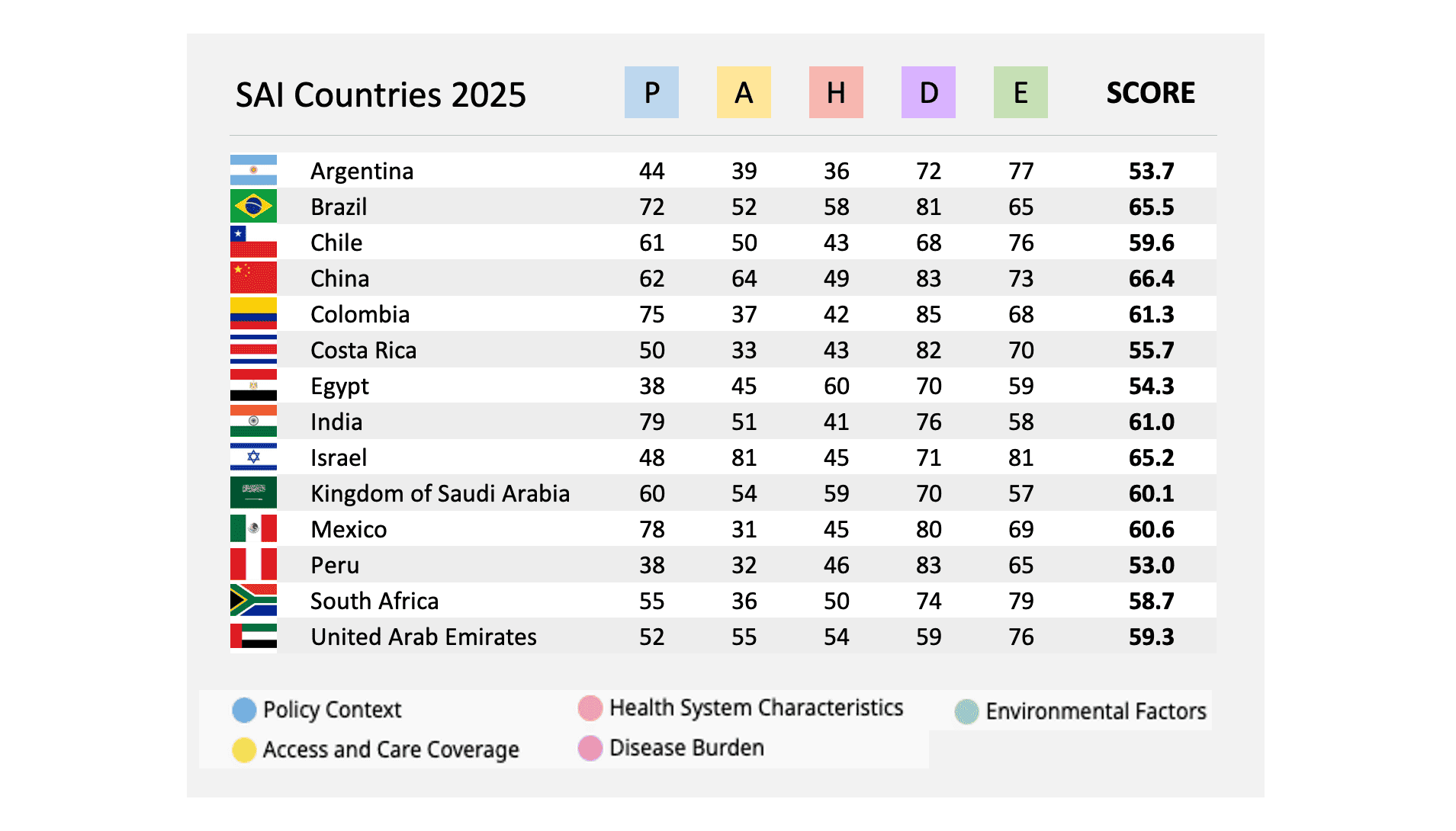
Task: Select the Costa Rica country name
Action: pos(363,351)
